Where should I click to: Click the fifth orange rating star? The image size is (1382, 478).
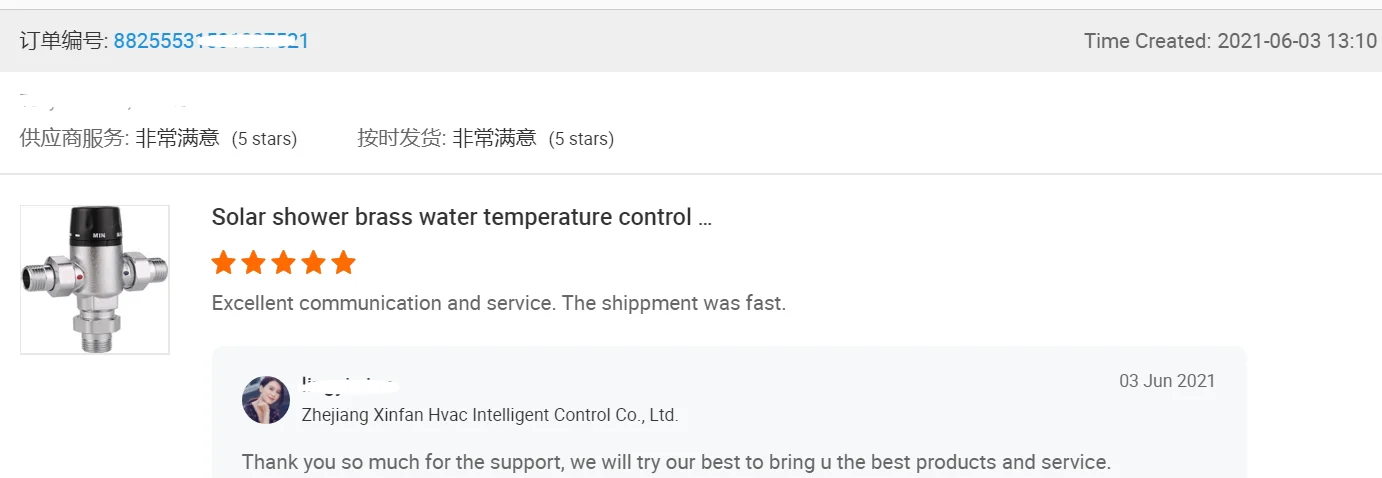(344, 263)
